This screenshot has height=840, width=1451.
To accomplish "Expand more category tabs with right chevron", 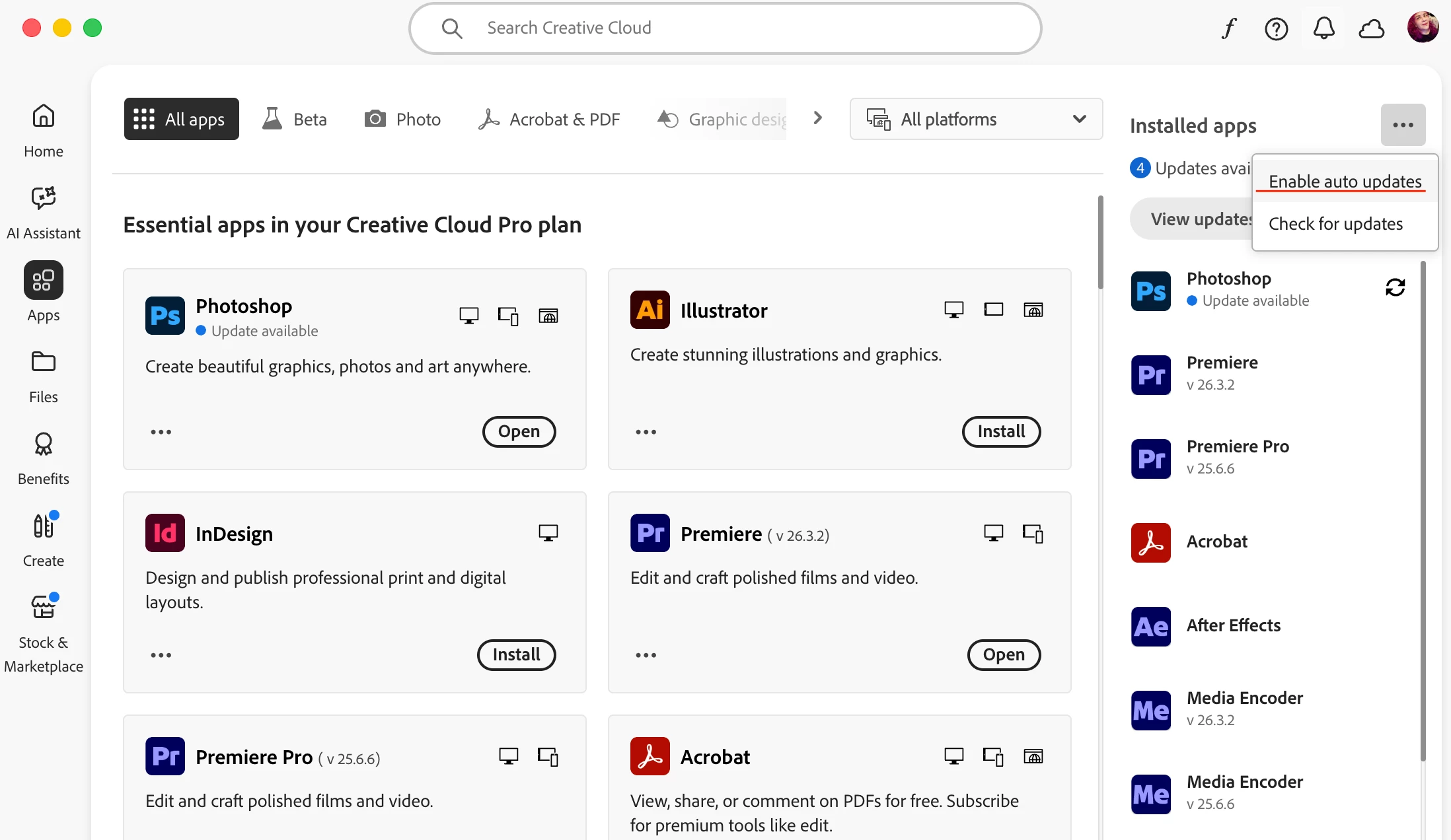I will click(x=818, y=118).
